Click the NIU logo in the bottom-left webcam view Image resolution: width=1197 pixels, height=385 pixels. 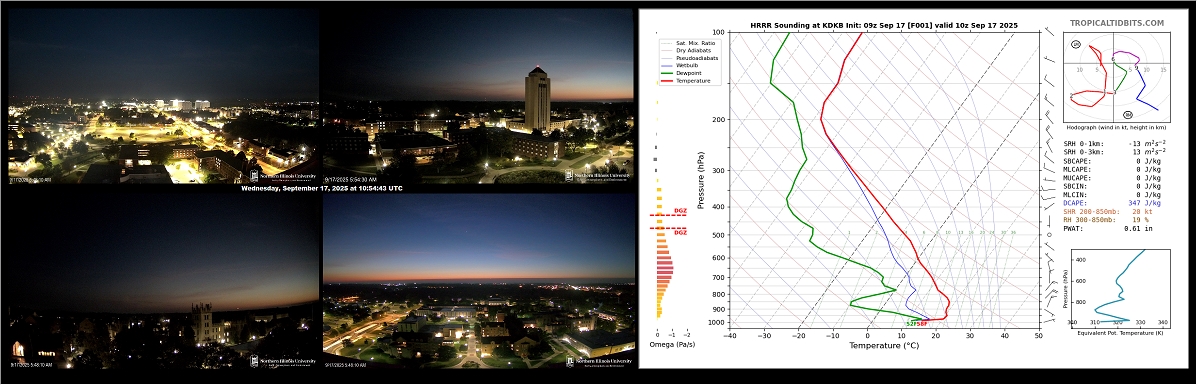coord(282,361)
